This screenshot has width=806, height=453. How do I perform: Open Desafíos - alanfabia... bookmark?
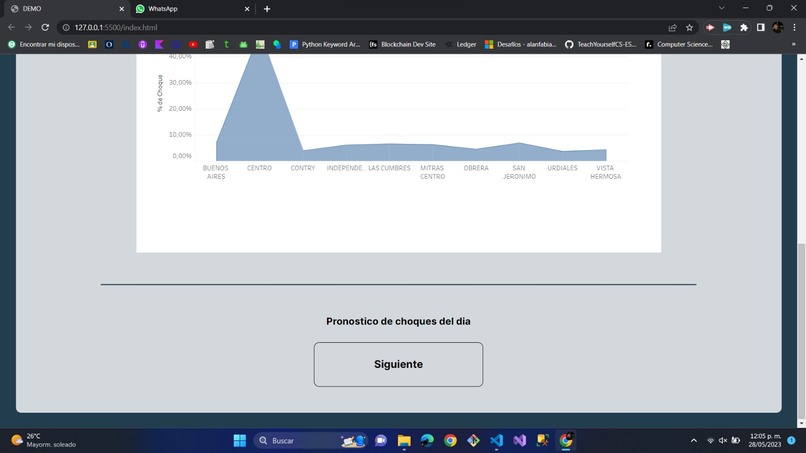point(521,45)
